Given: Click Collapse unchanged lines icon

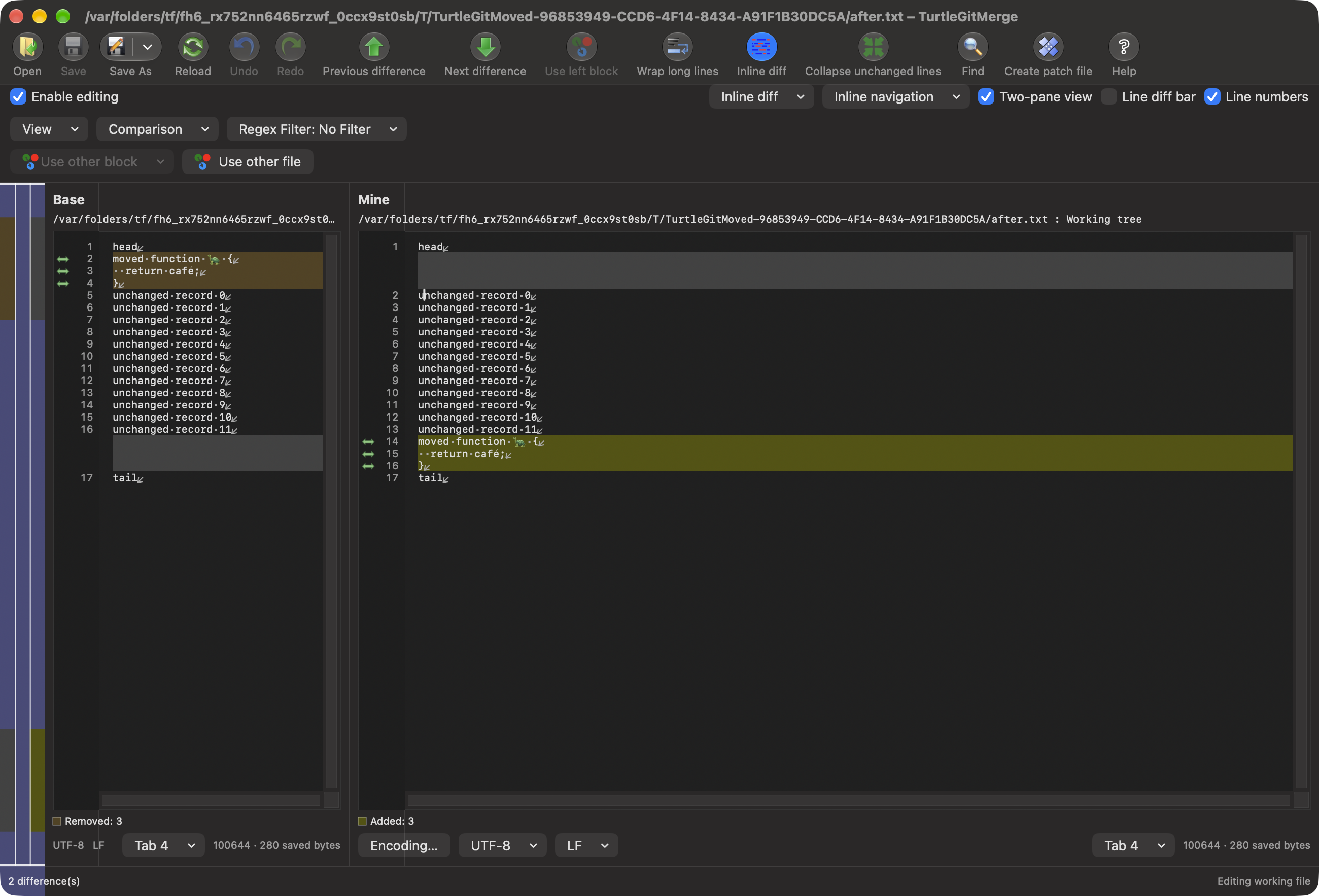Looking at the screenshot, I should (x=873, y=47).
